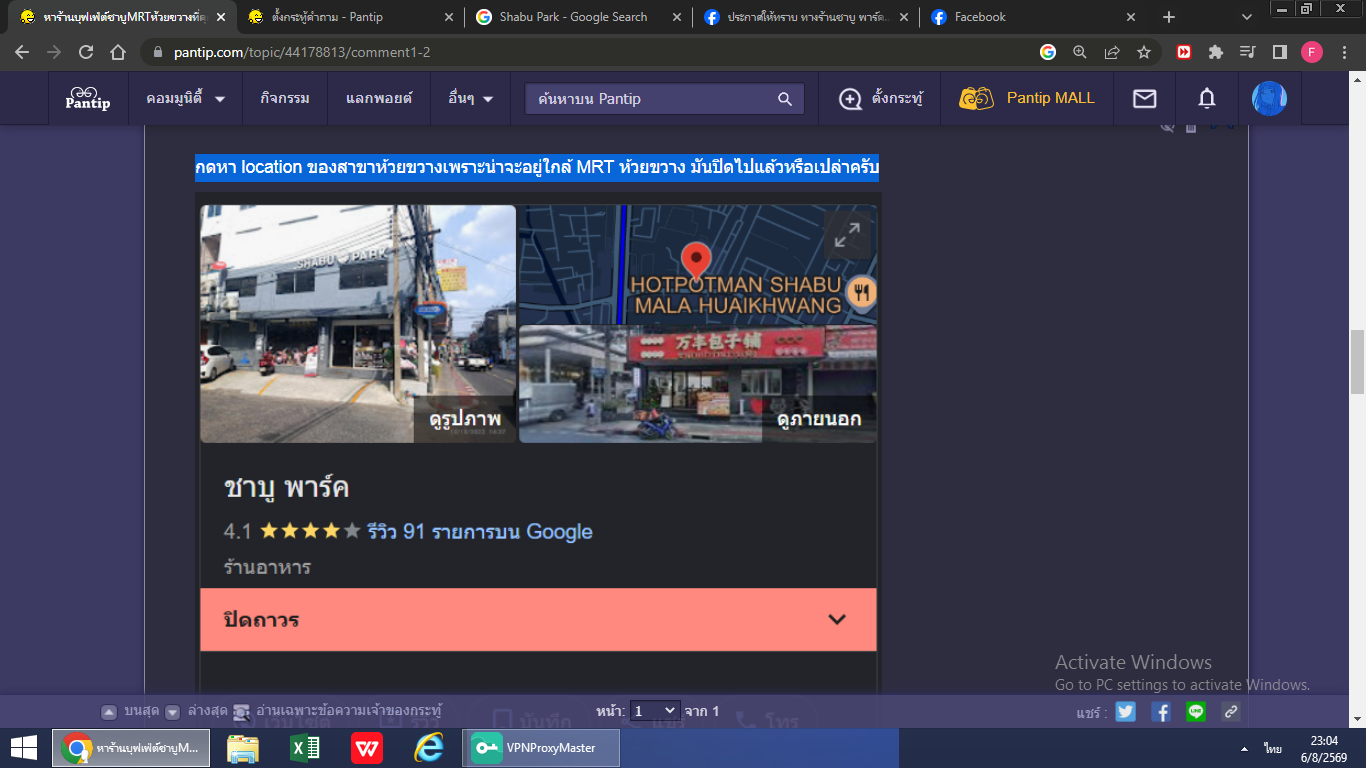This screenshot has height=768, width=1366.
Task: Open the ดูภายนอก street view photo
Action: pyautogui.click(x=698, y=384)
